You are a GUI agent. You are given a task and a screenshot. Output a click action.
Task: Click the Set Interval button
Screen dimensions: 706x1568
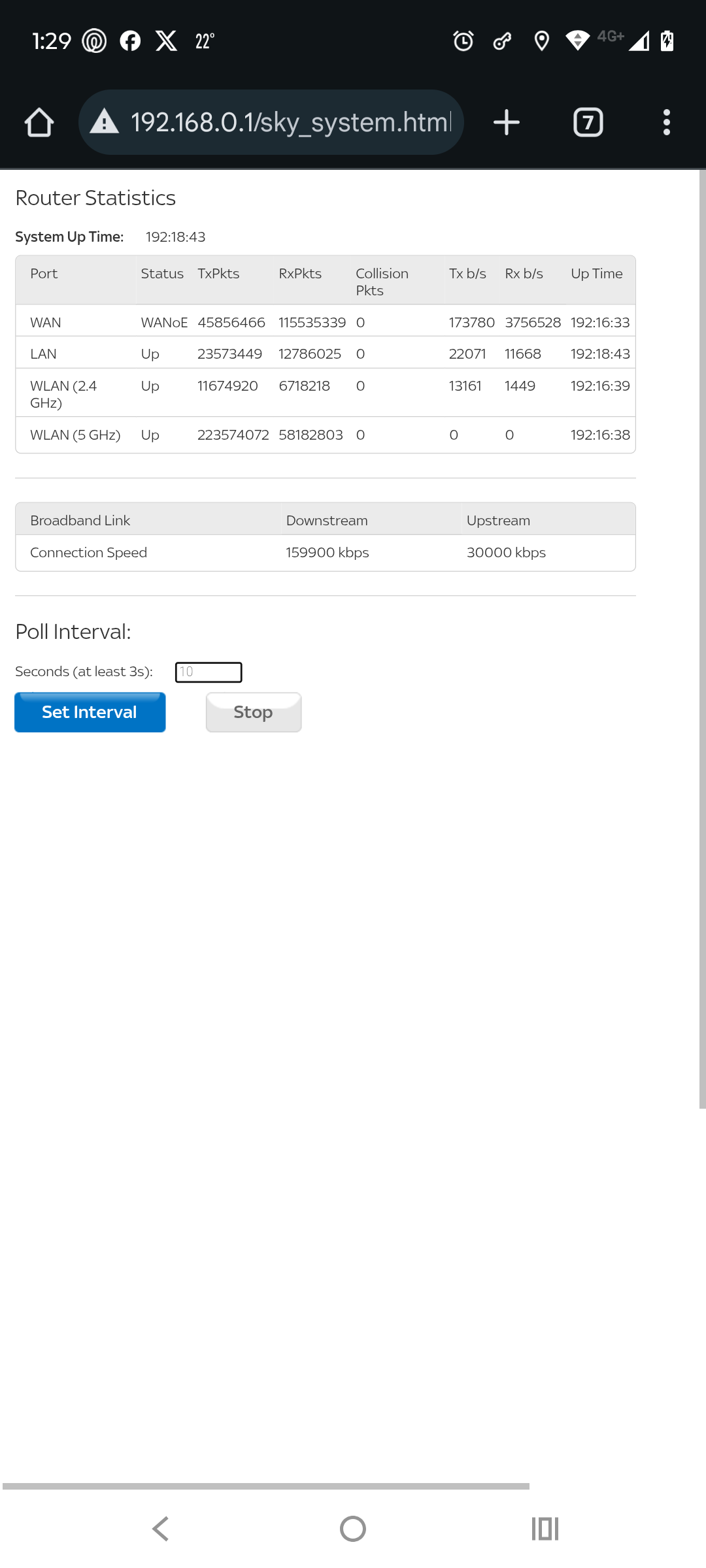click(90, 712)
